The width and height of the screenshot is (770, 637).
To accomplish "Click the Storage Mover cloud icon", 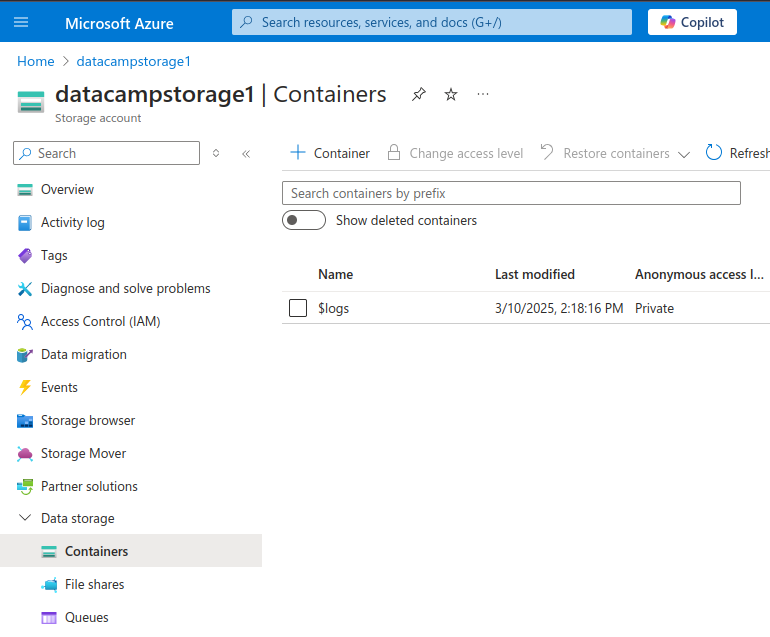I will (25, 454).
